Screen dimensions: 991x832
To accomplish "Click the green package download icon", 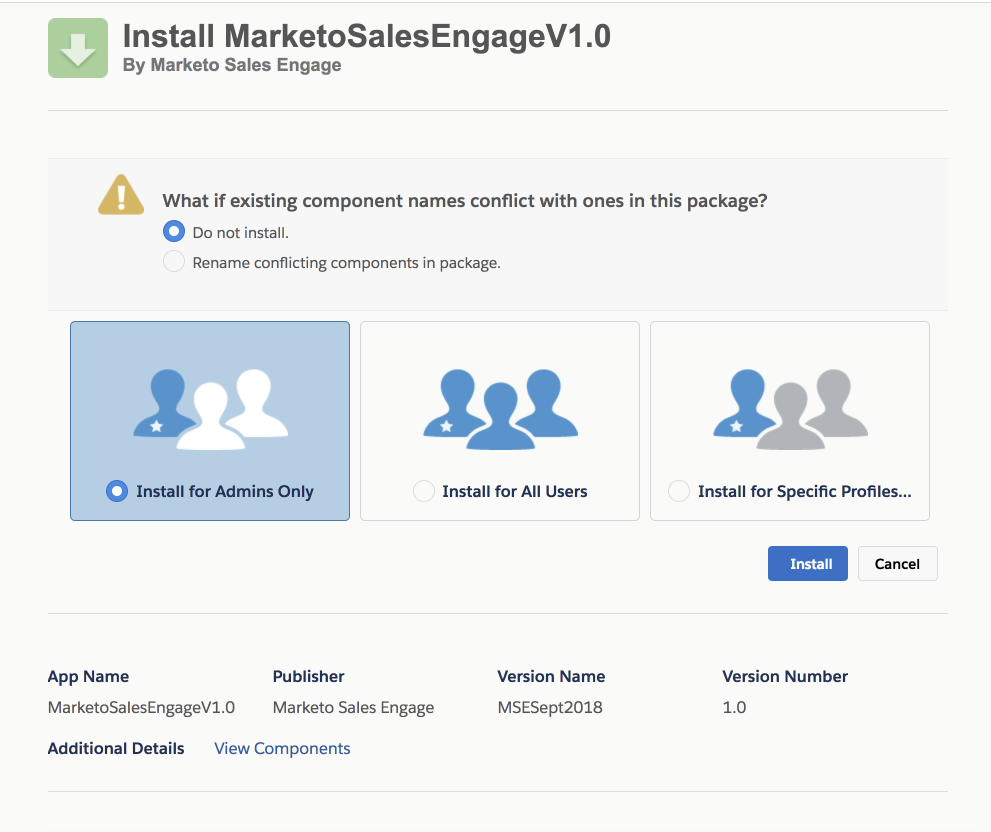I will (78, 48).
